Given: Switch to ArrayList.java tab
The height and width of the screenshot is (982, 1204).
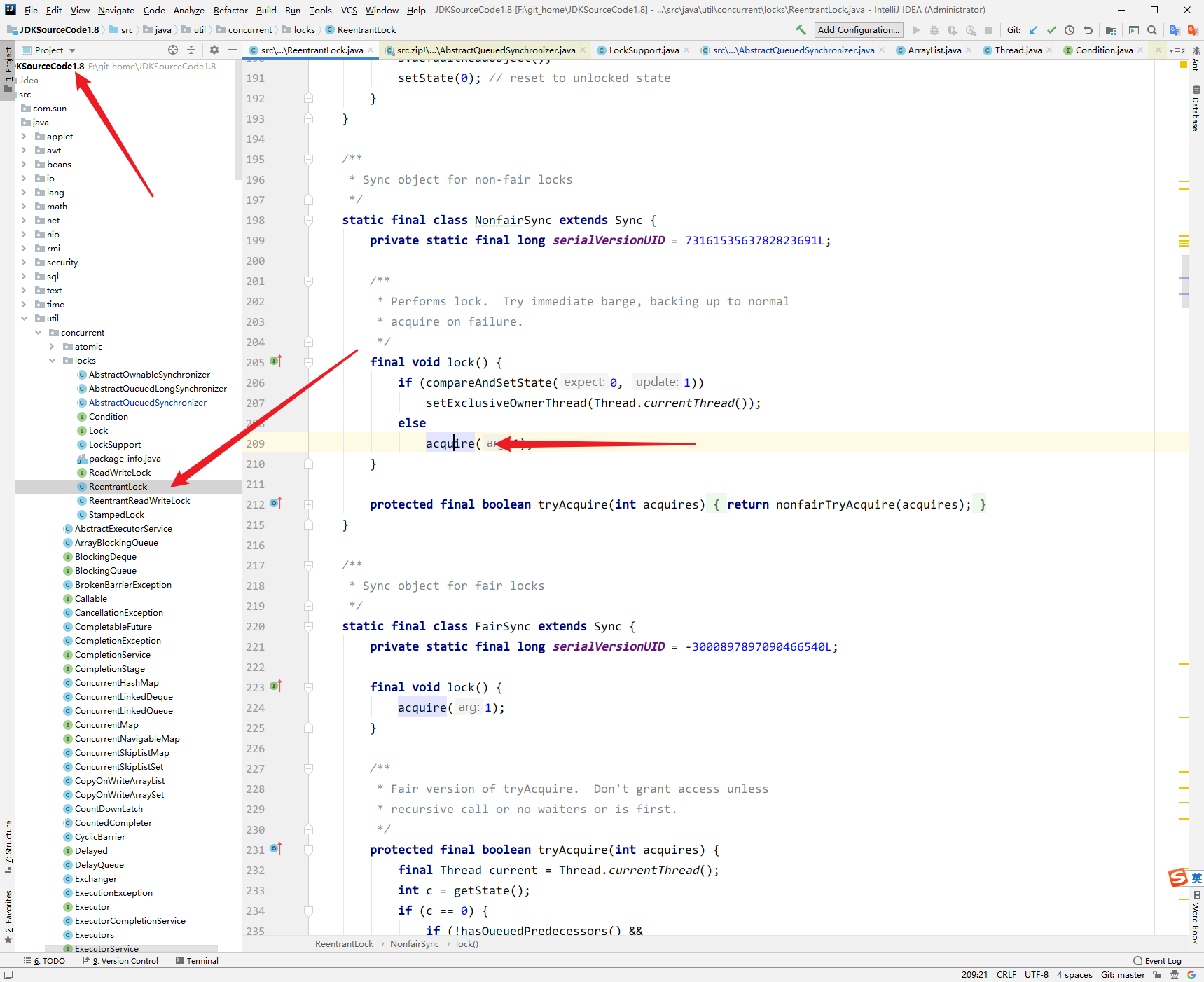Looking at the screenshot, I should coord(934,50).
